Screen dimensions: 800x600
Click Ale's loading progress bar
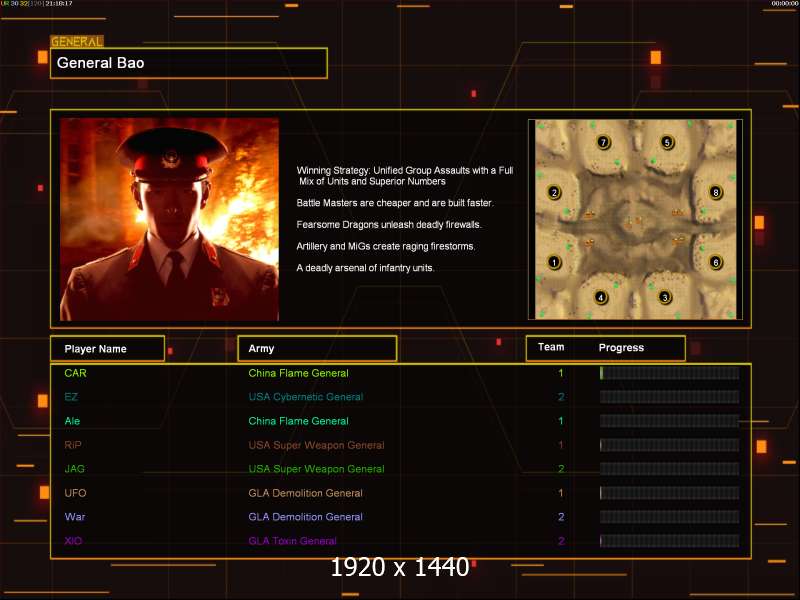669,421
